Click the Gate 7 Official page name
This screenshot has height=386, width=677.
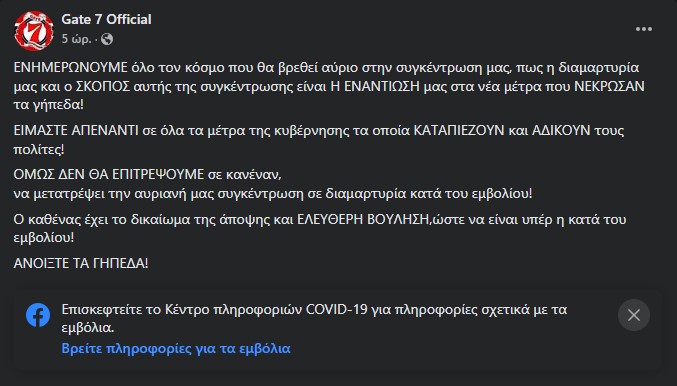click(x=106, y=19)
